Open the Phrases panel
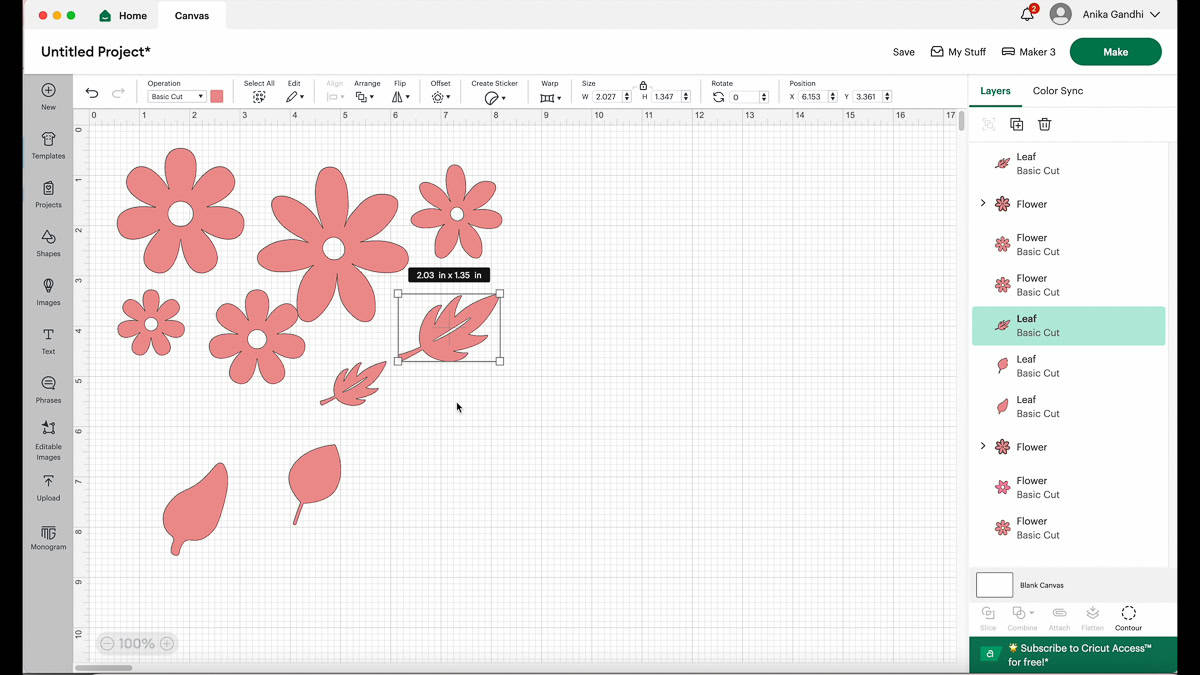Viewport: 1200px width, 675px height. click(48, 384)
